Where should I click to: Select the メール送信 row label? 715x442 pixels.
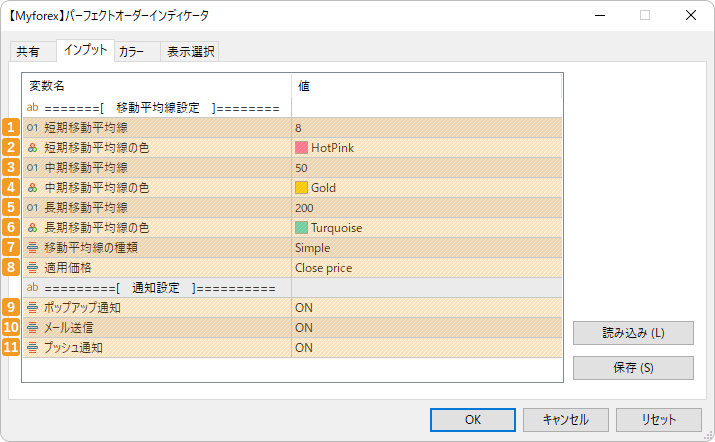point(68,328)
